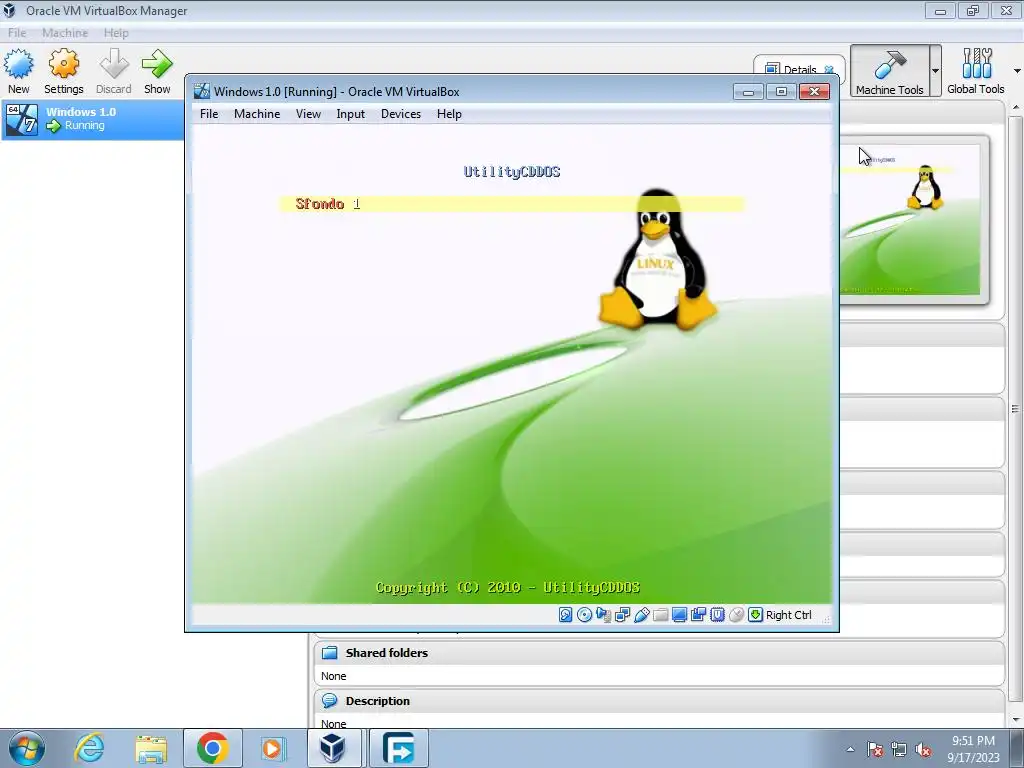Click audio icon in VM status bar
The image size is (1024, 768).
(x=603, y=615)
